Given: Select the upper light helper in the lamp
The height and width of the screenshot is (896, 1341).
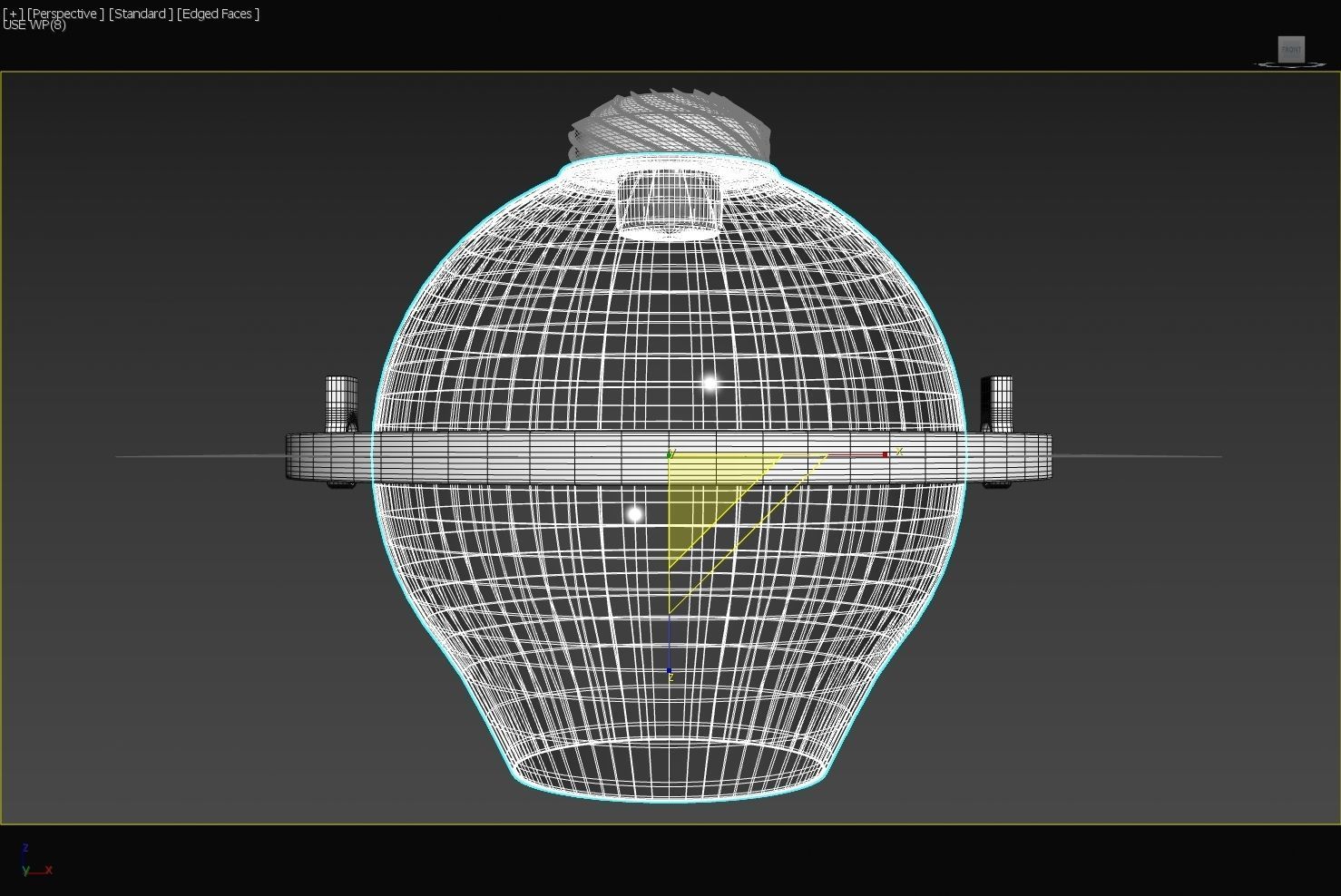Looking at the screenshot, I should tap(710, 384).
